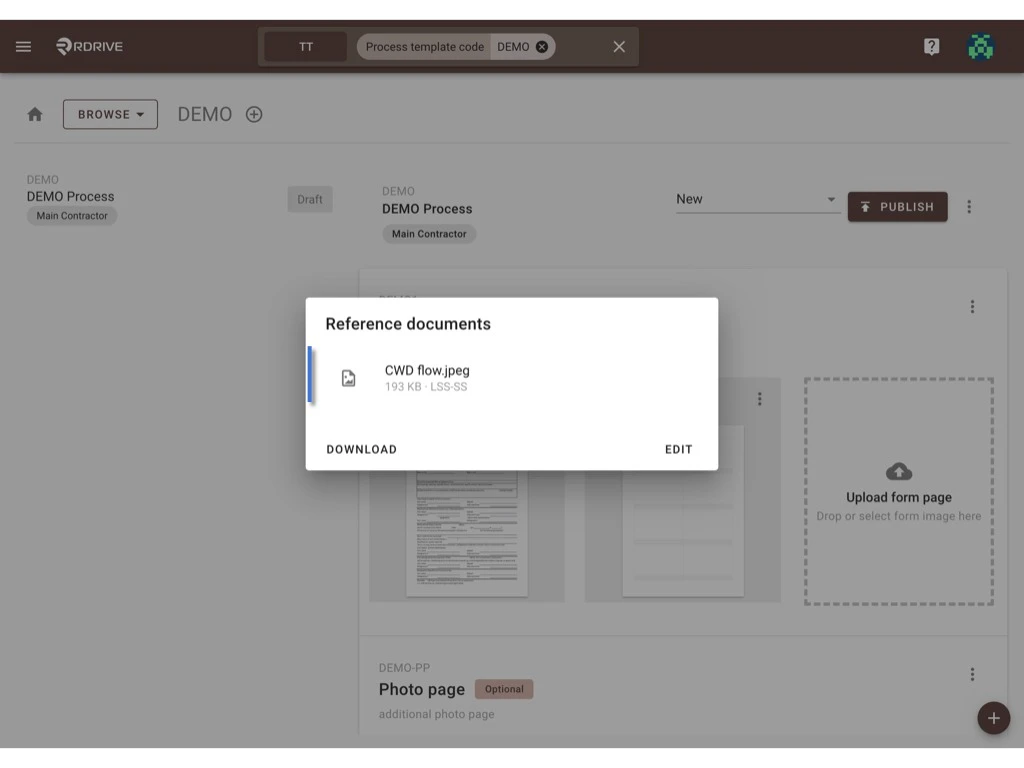Open the Photo page kebab menu
The image size is (1024, 768).
(971, 674)
